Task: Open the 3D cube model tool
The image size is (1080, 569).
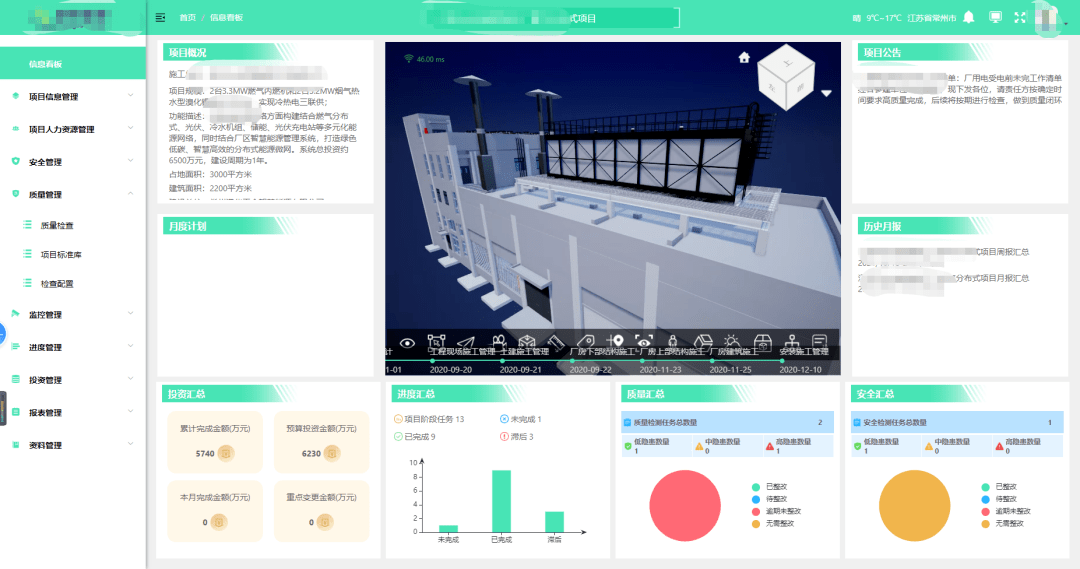Action: (703, 341)
